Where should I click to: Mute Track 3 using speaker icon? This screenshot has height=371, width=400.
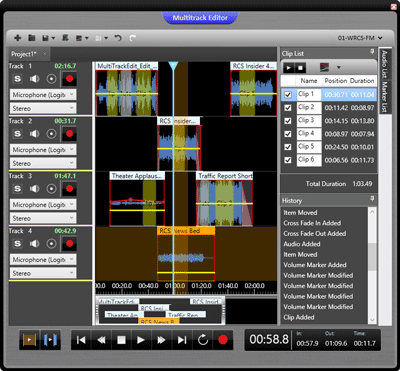[x=34, y=189]
